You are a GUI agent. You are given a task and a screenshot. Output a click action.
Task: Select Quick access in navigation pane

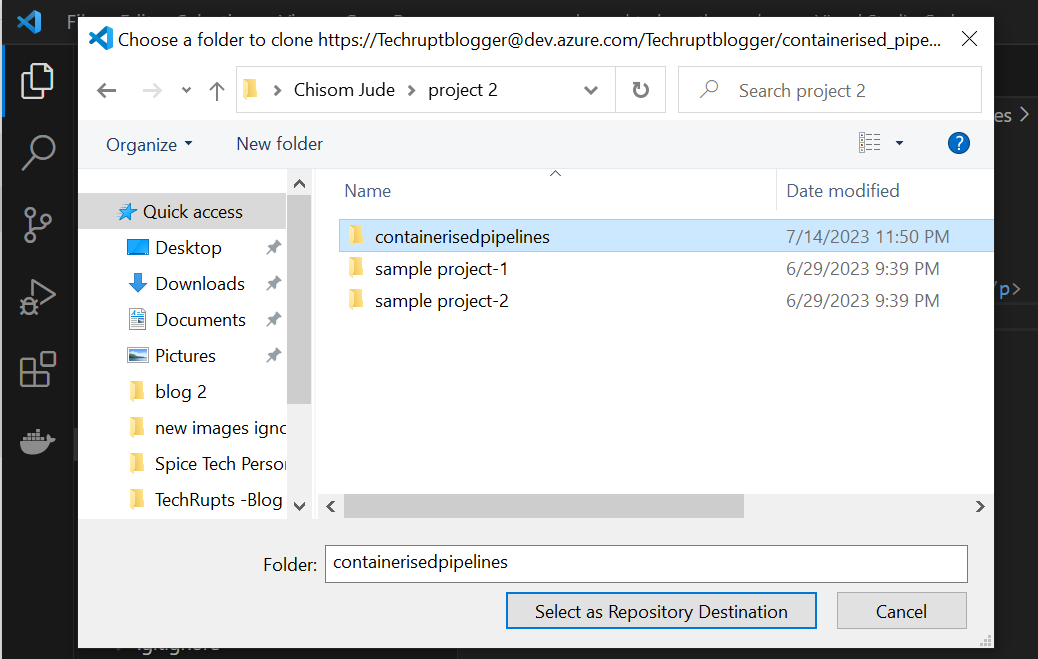point(182,212)
